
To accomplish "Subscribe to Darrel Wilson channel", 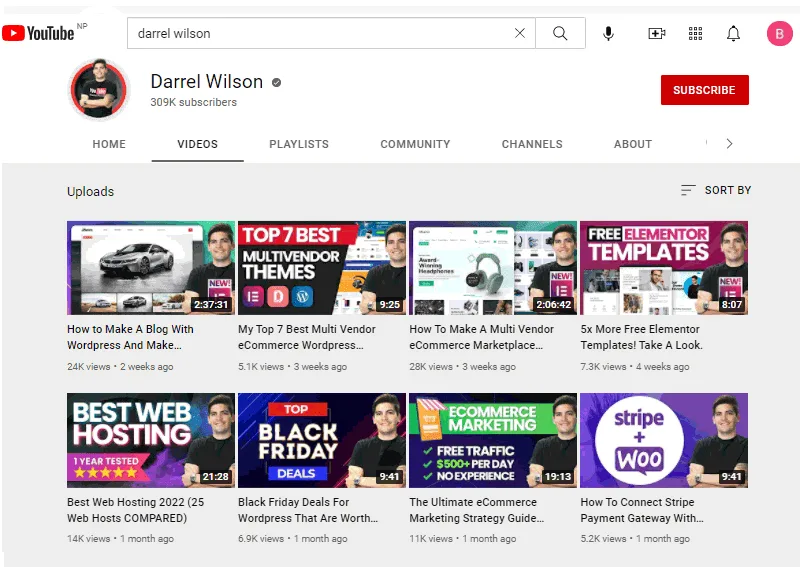I will point(705,90).
